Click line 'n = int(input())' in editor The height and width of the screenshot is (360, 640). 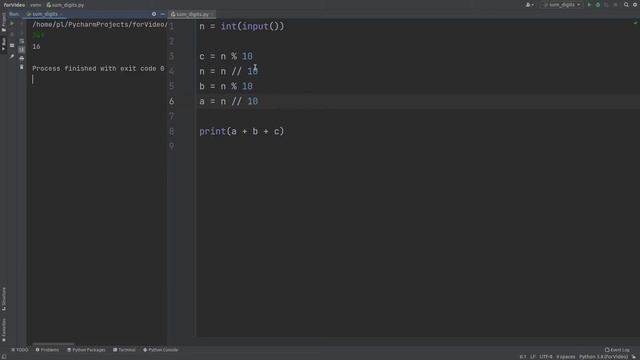tap(242, 27)
